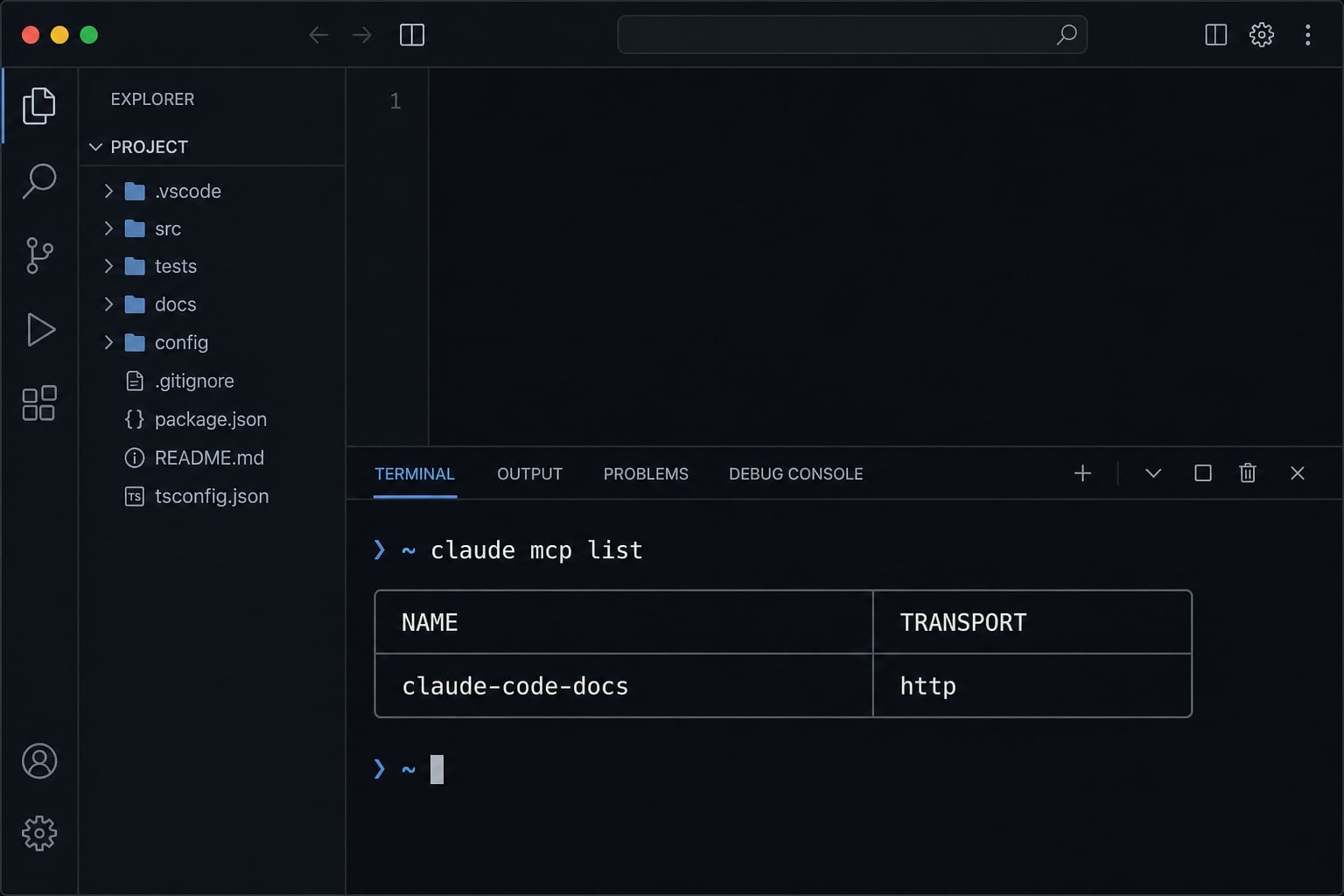Switch to the PROBLEMS tab
Viewport: 1344px width, 896px height.
(646, 473)
